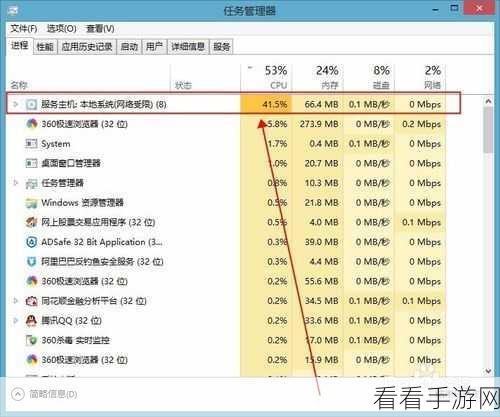This screenshot has width=500, height=417.
Task: Click 360极速浏览器 icon in 55.6 MB row
Action: (32, 281)
